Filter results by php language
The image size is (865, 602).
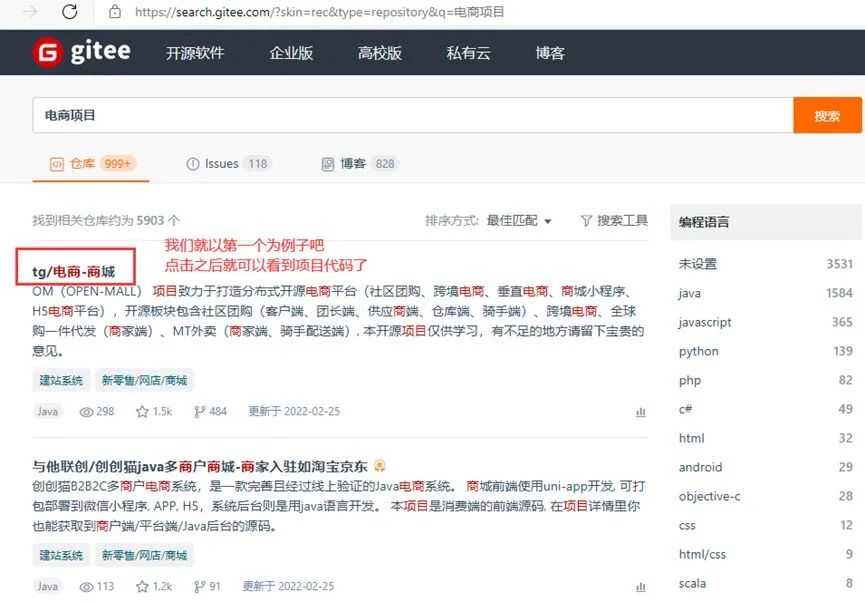(766, 380)
